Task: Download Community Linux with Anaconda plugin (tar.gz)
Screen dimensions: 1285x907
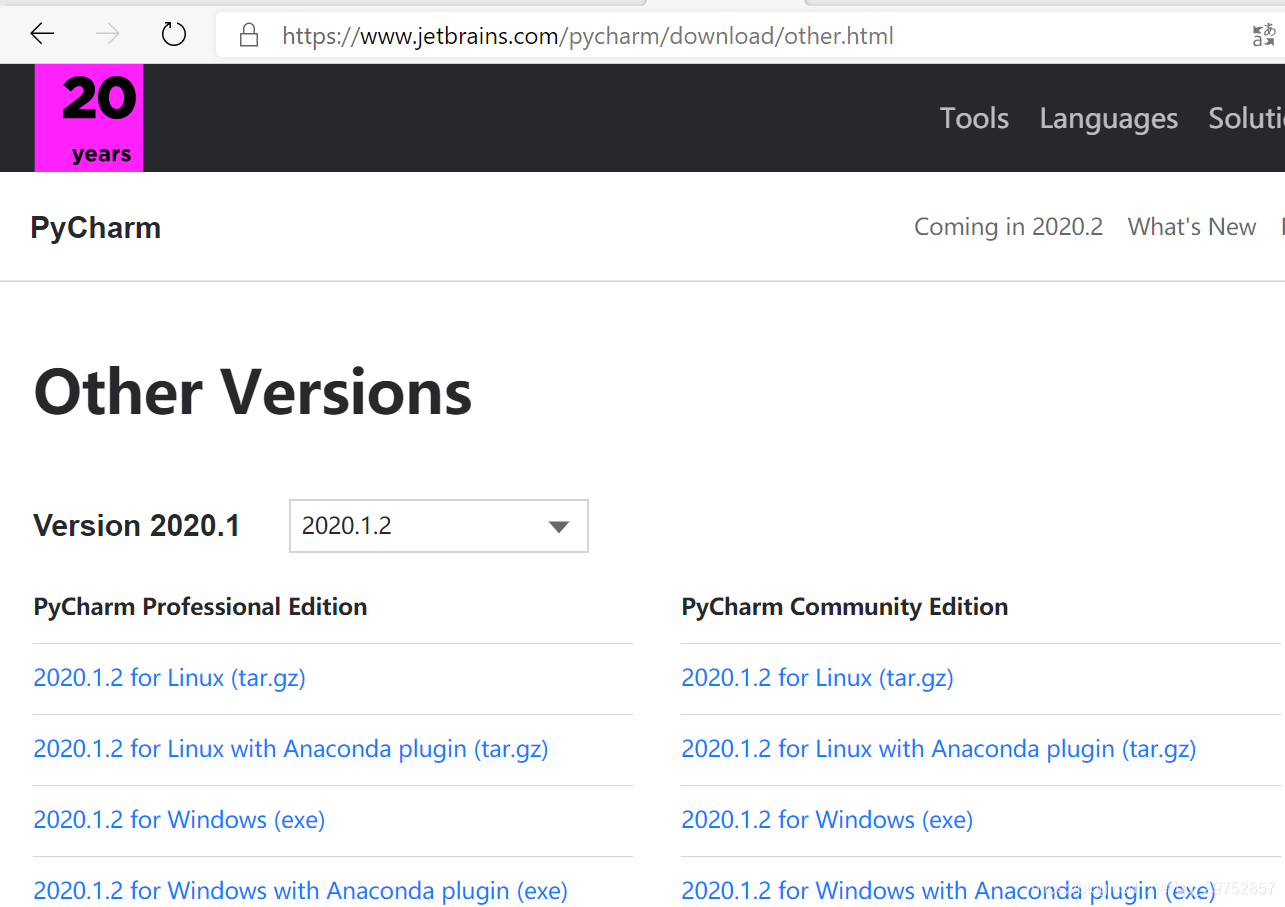Action: click(x=939, y=749)
